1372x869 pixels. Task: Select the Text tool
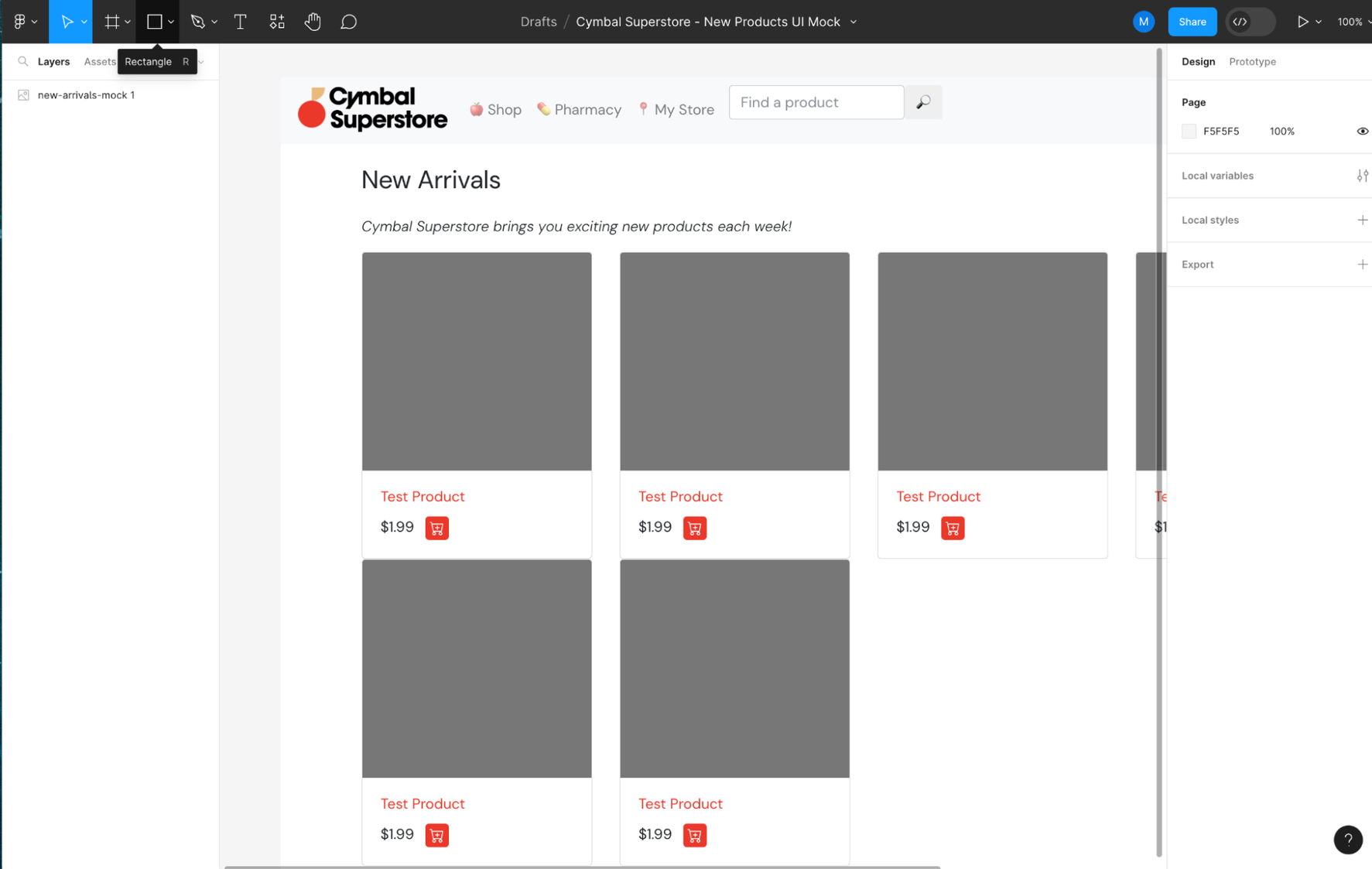point(241,22)
